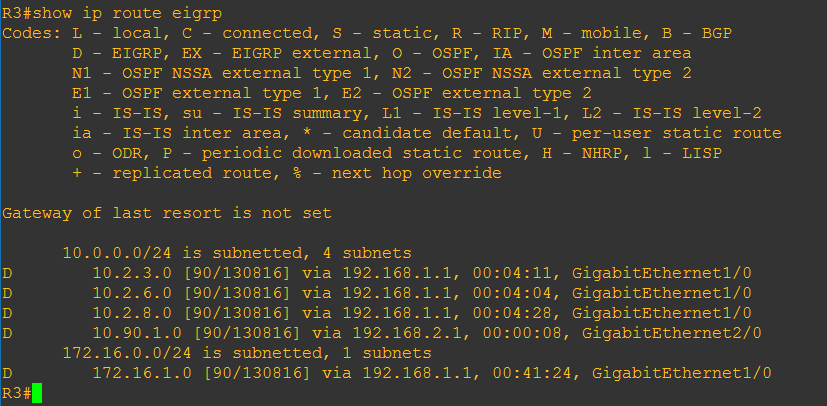Click the '10.0.0.0/24 is subnetted' line
Screen dimensions: 827x406
click(236, 253)
